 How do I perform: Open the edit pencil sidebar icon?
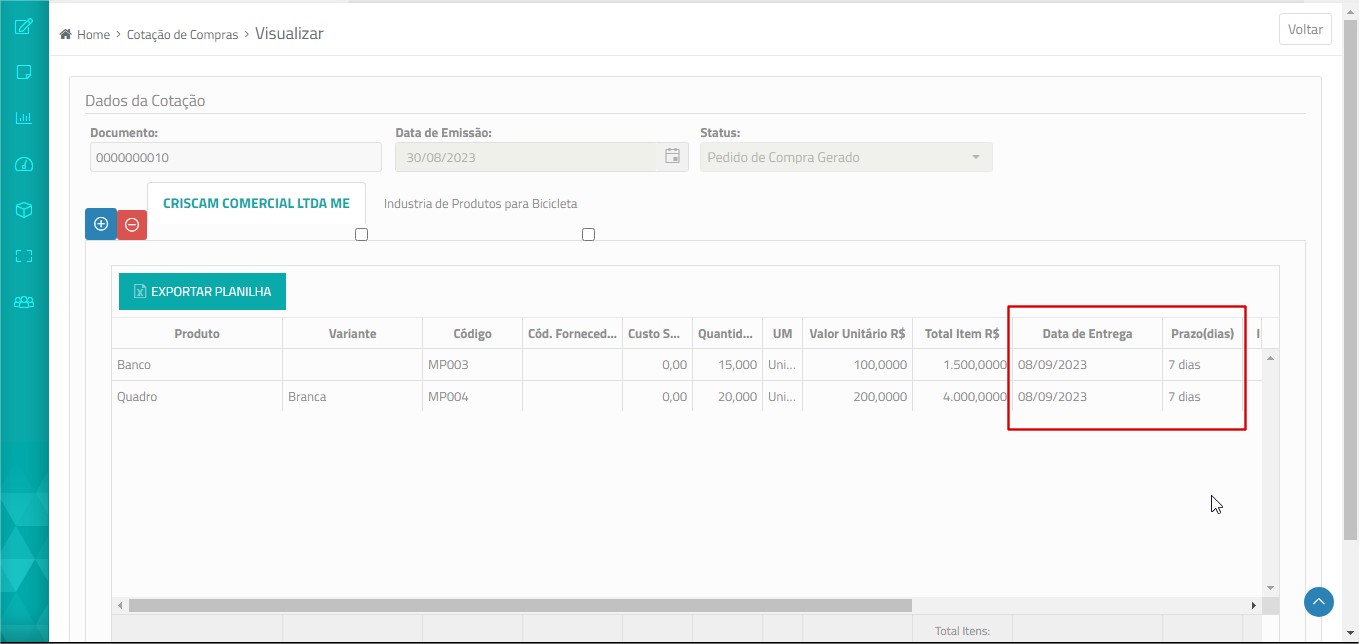(24, 26)
